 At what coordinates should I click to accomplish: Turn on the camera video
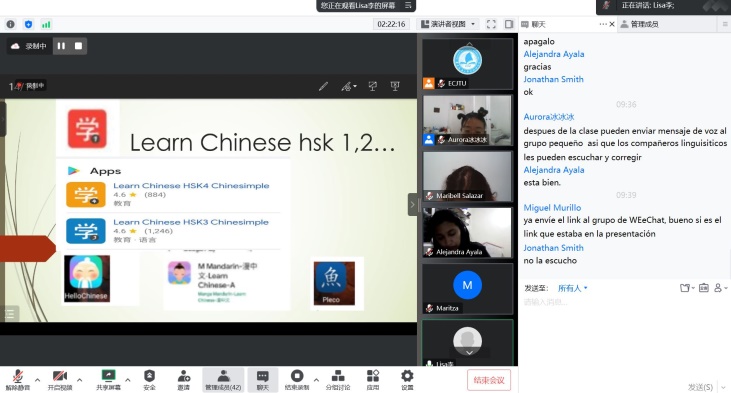60,379
